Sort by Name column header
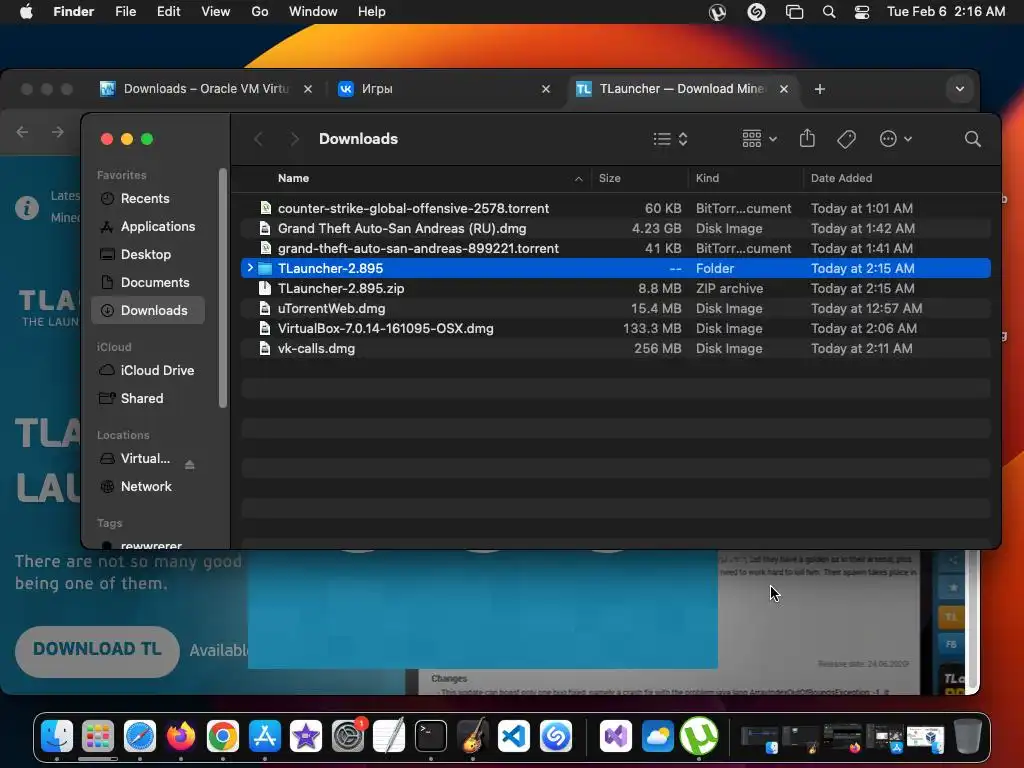 (x=293, y=178)
